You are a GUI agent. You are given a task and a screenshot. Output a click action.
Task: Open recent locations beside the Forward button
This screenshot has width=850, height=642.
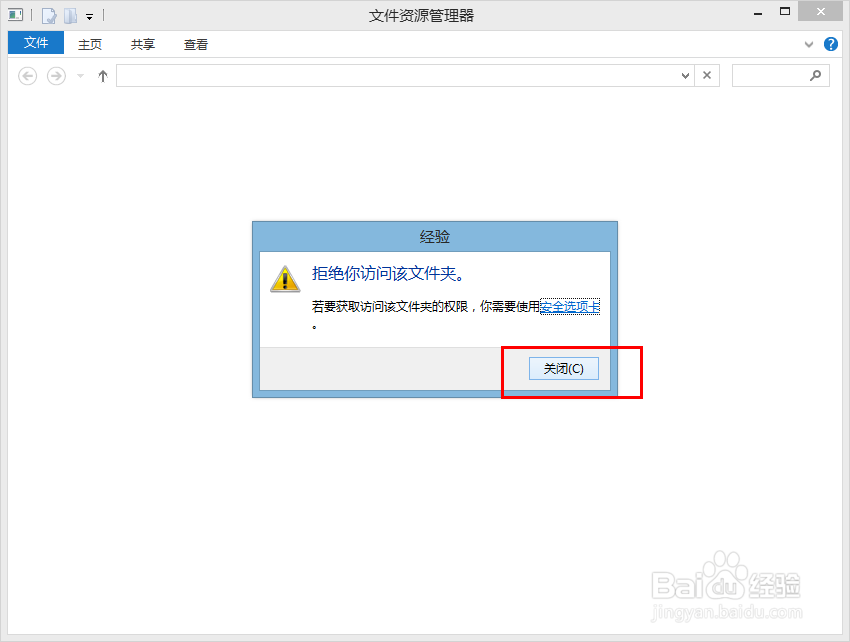(78, 75)
